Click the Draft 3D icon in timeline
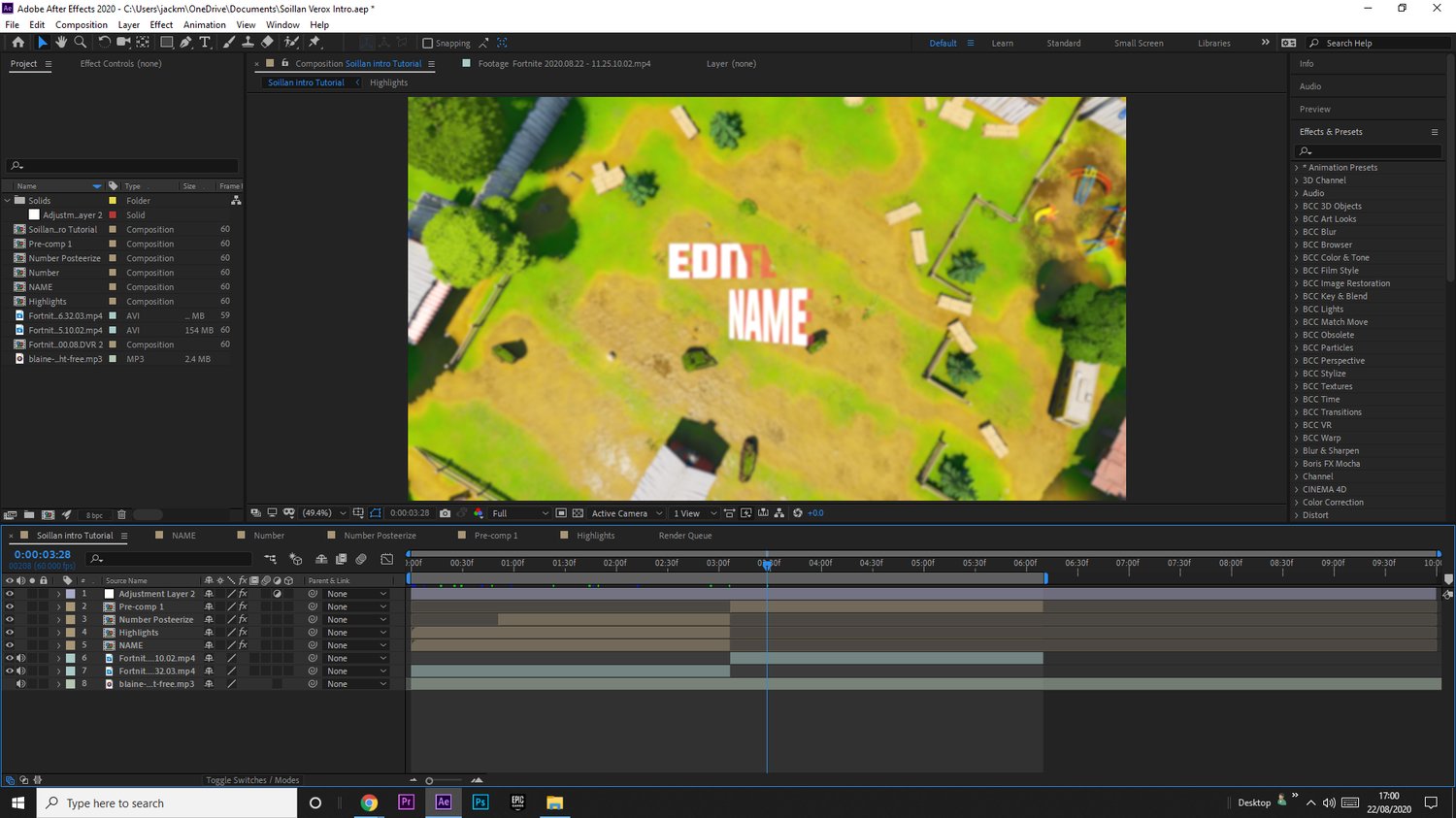 [296, 559]
